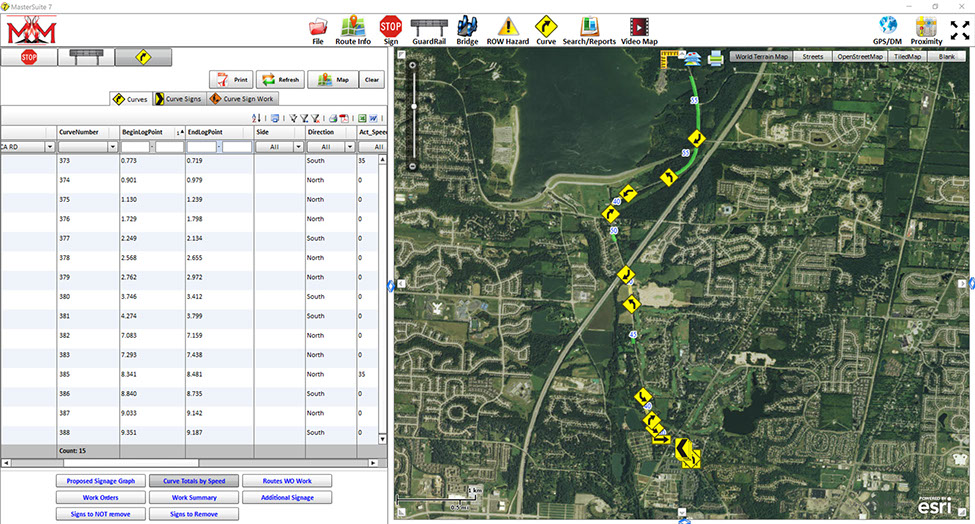Screen dimensions: 975x524
Task: Click the GuardRail toolbar icon
Action: 429,30
